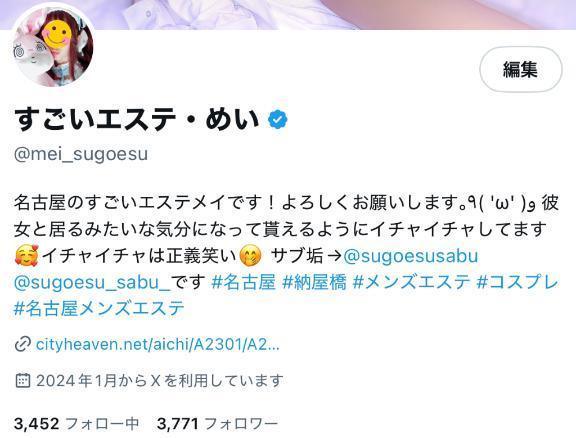Viewport: 576px width, 438px height.
Task: Select the #メンズエステ hashtag
Action: click(x=411, y=282)
